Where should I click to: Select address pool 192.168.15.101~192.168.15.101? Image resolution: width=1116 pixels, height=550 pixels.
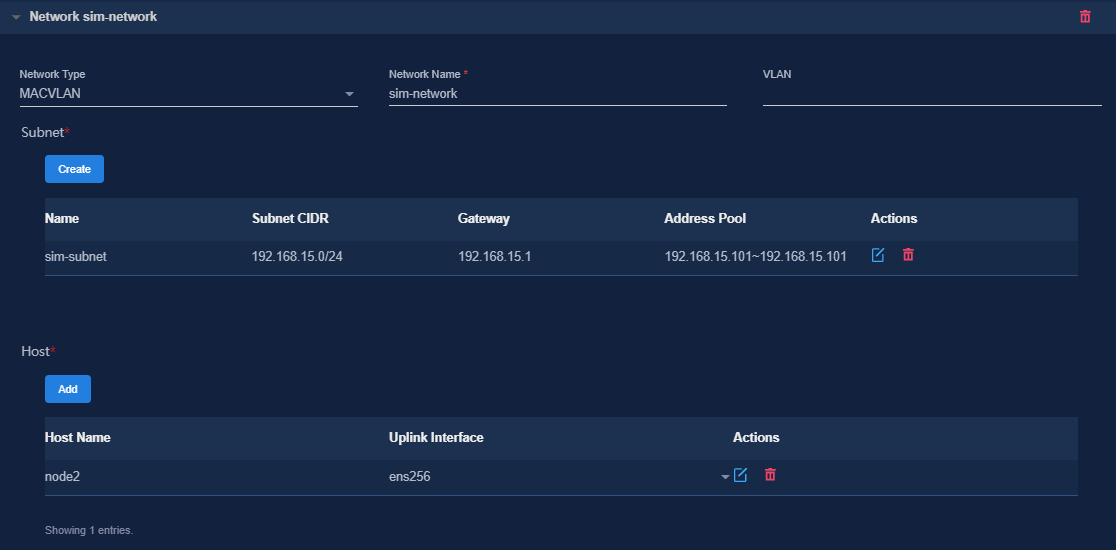[755, 257]
